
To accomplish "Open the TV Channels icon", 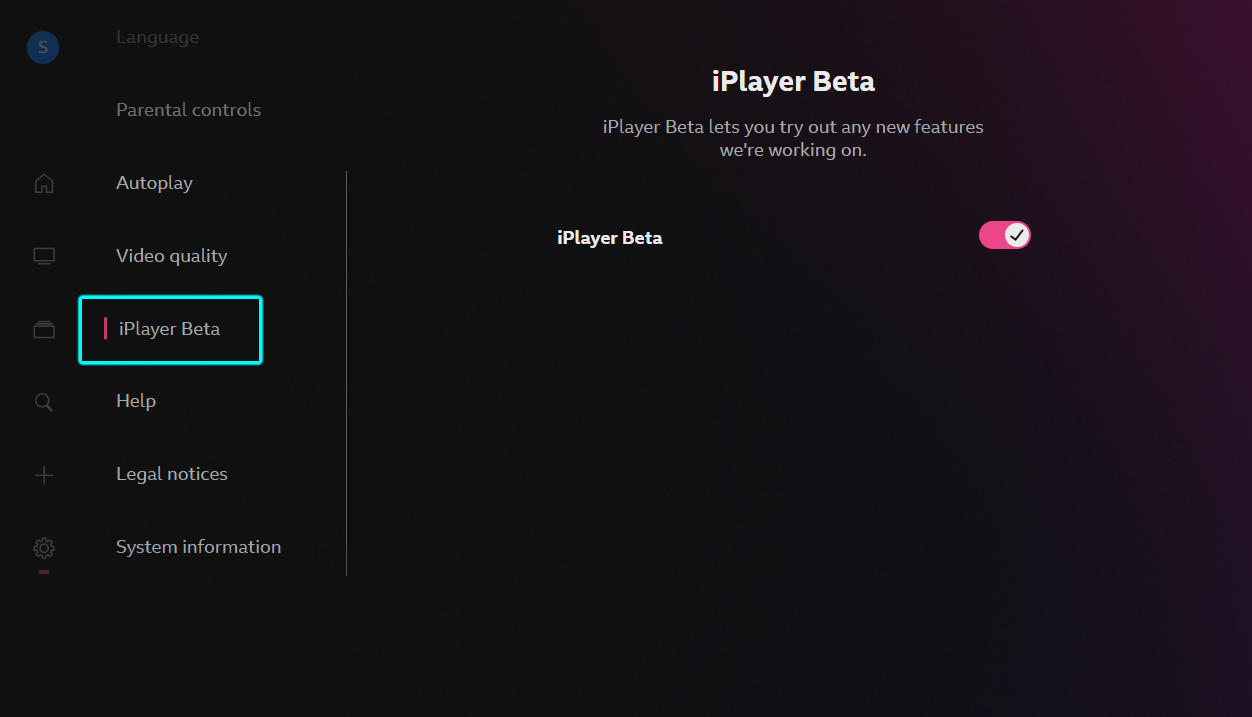I will point(44,256).
